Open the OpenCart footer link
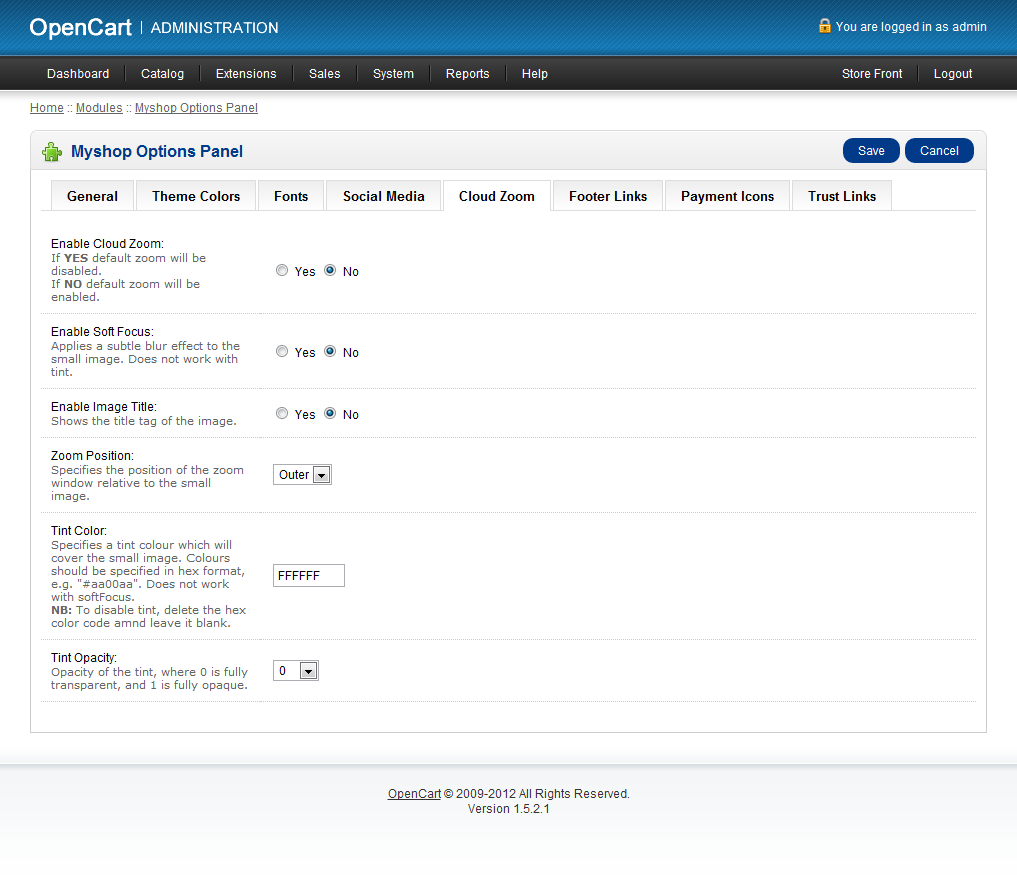 coord(414,794)
